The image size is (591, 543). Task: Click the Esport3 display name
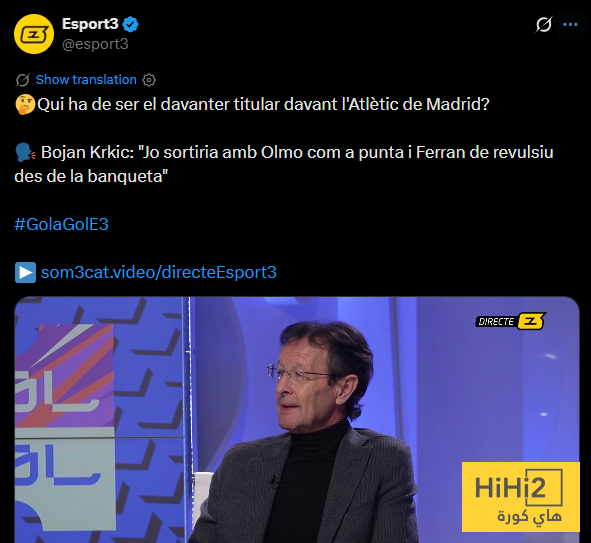pyautogui.click(x=90, y=24)
